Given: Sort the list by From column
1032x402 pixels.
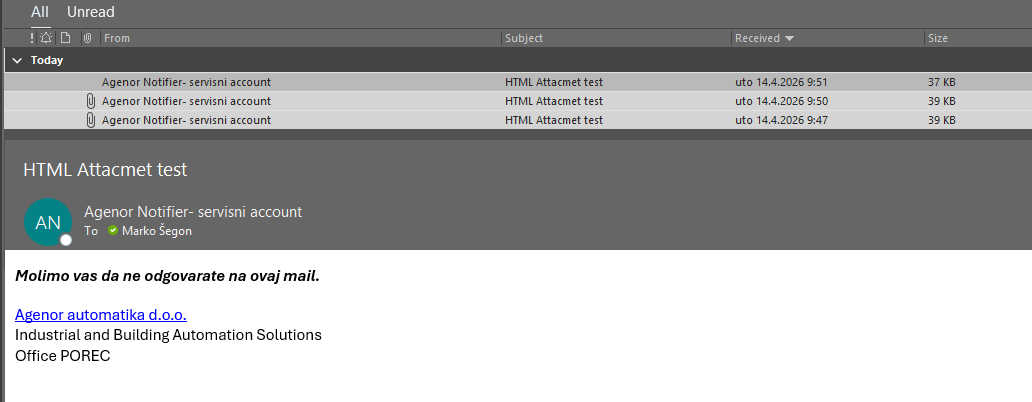Looking at the screenshot, I should pyautogui.click(x=117, y=38).
